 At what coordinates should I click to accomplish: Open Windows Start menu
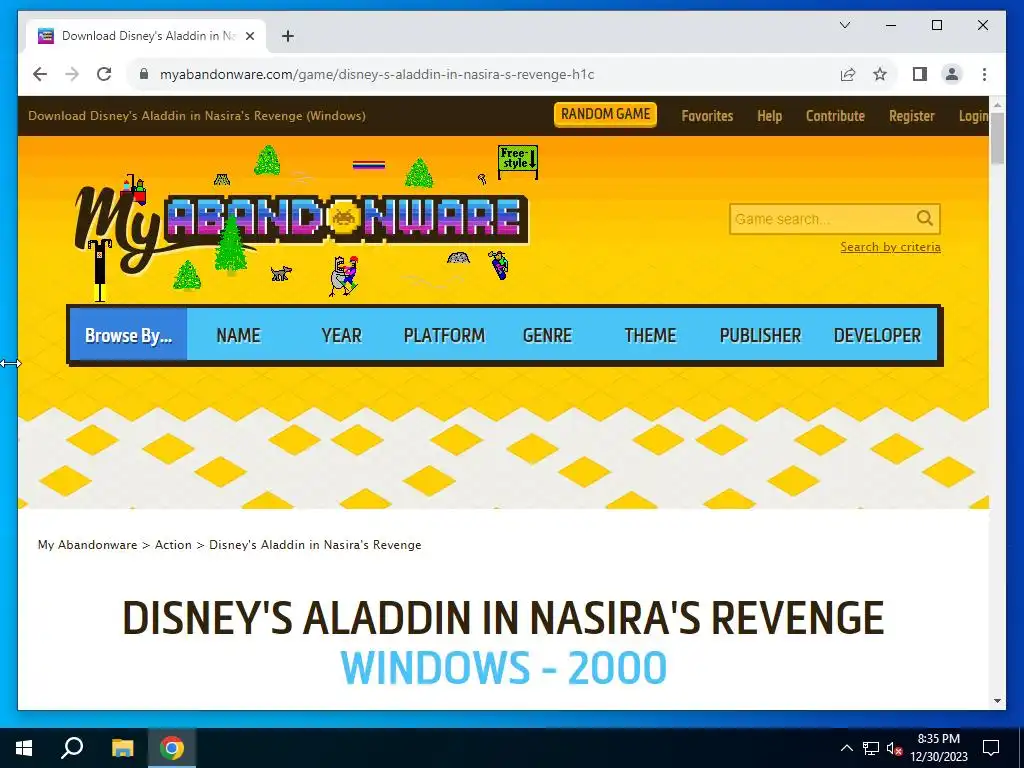24,748
